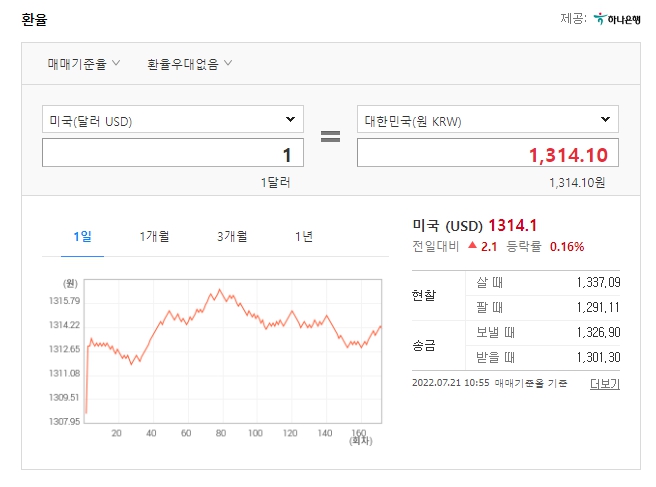Click the equals sign between currencies
Image resolution: width=656 pixels, height=487 pixels.
(x=331, y=136)
